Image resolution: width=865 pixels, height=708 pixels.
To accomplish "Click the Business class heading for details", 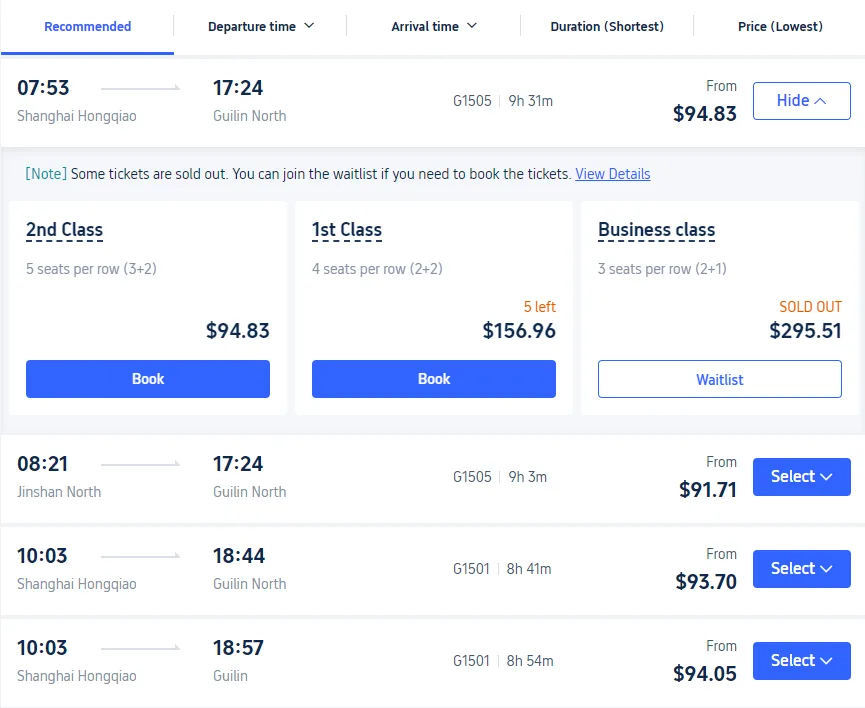I will tap(656, 230).
